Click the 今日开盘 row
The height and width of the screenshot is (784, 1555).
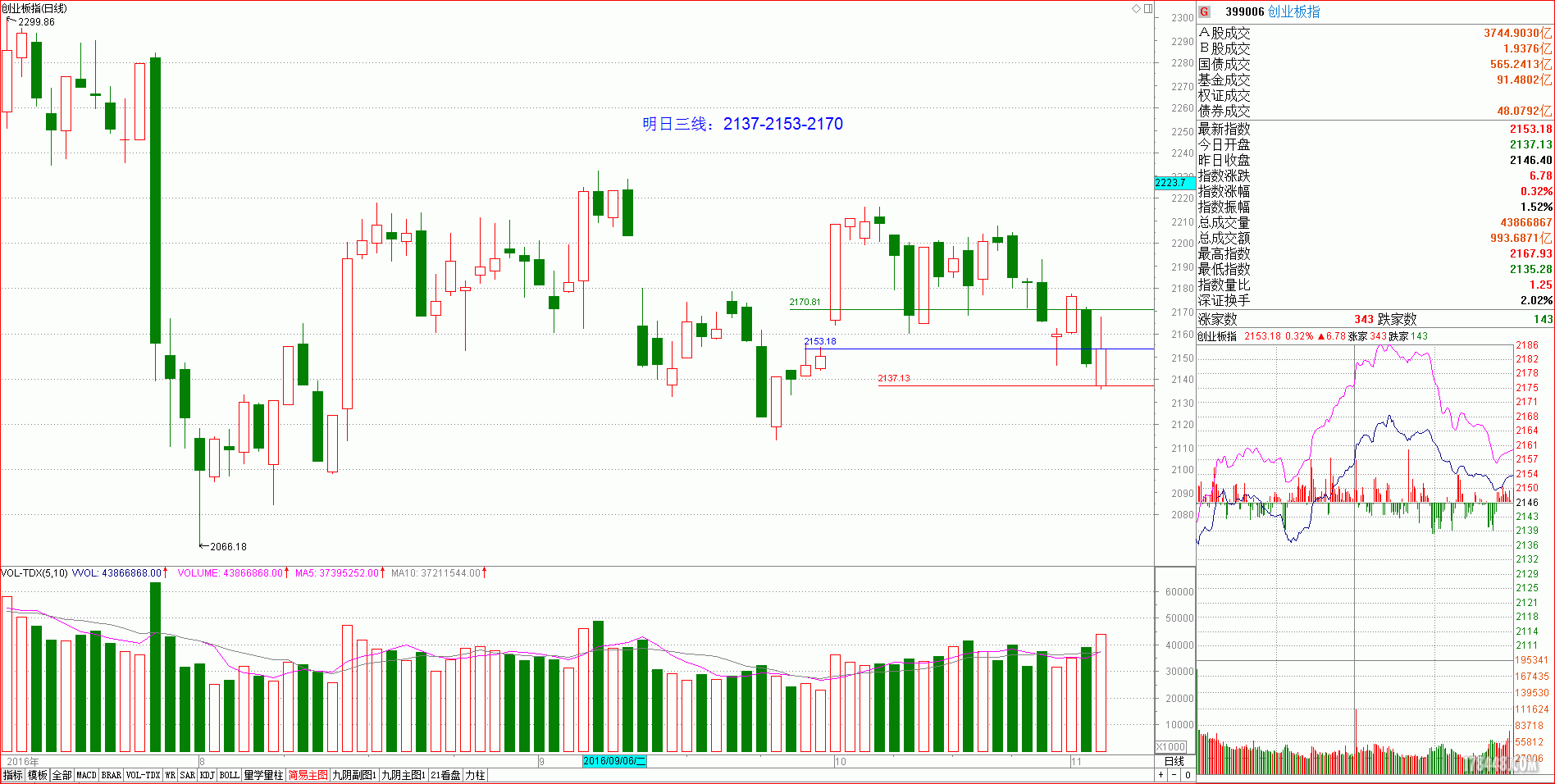coord(1375,144)
